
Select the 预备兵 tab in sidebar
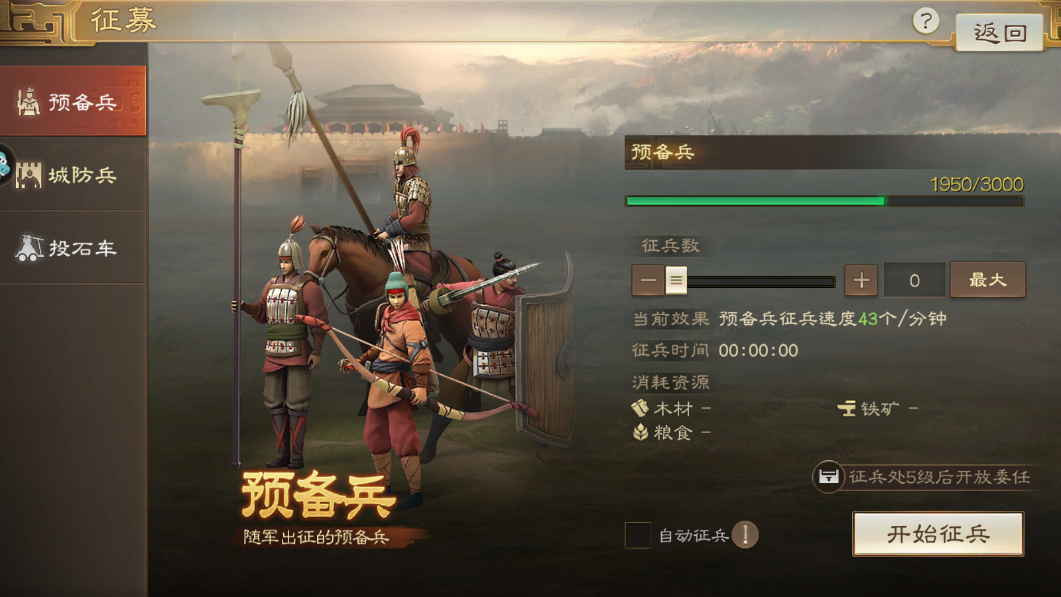pos(73,102)
